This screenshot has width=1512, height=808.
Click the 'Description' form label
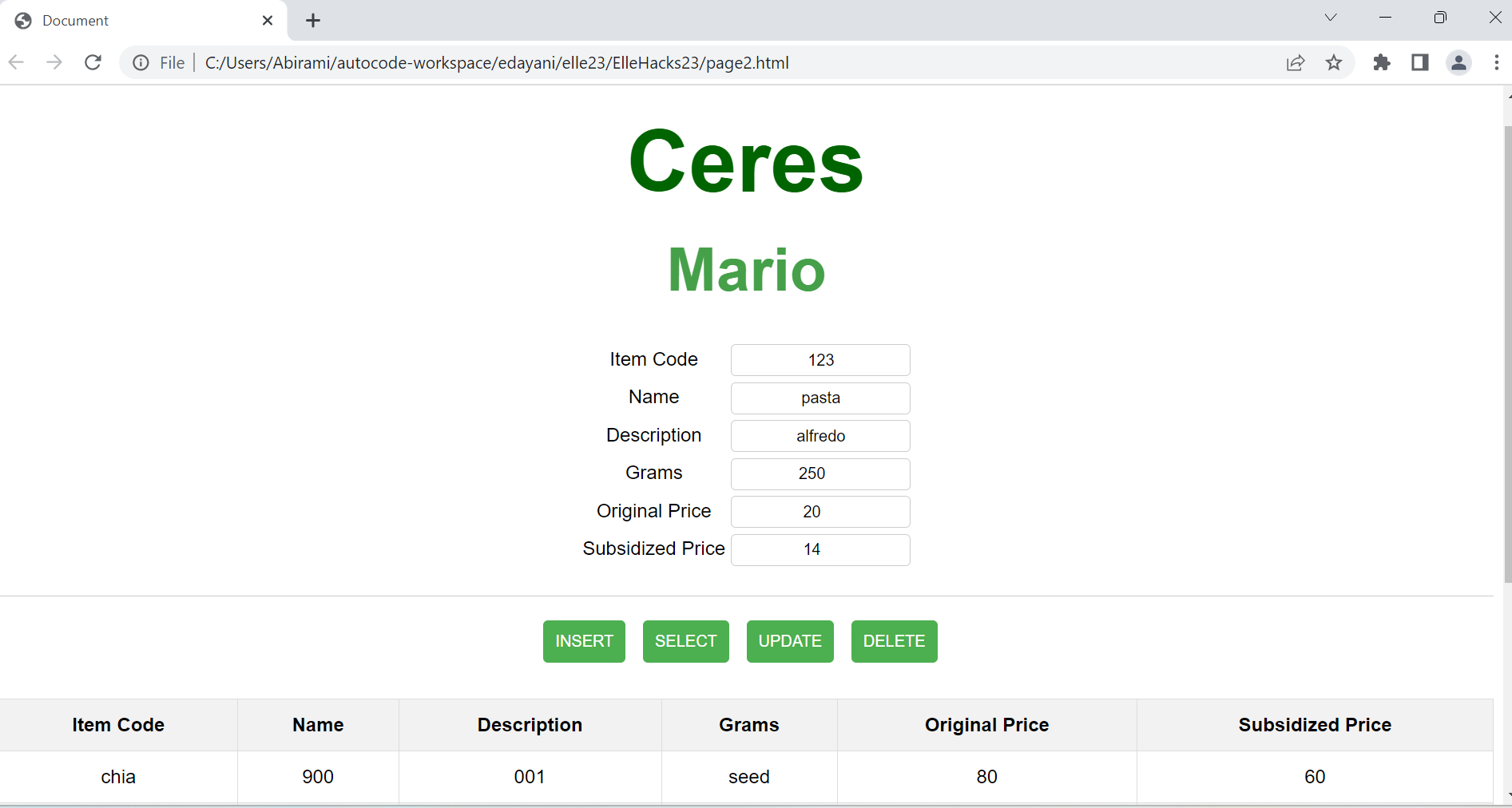(653, 435)
